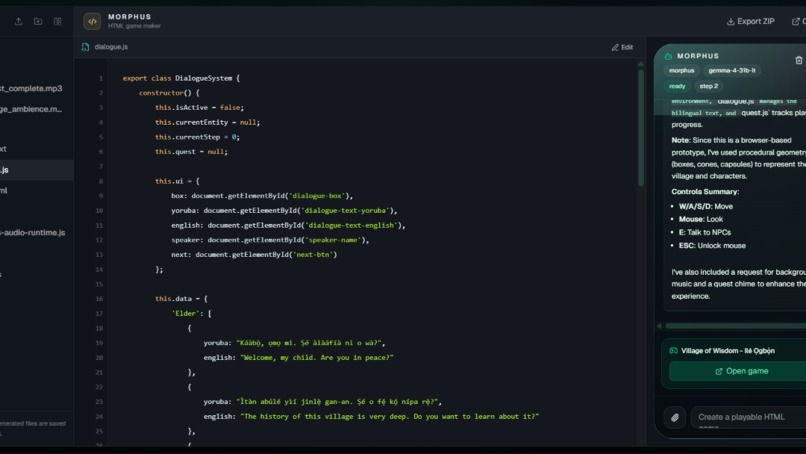Image resolution: width=806 pixels, height=454 pixels.
Task: Click the dialogue.js file icon in editor header
Action: click(85, 47)
